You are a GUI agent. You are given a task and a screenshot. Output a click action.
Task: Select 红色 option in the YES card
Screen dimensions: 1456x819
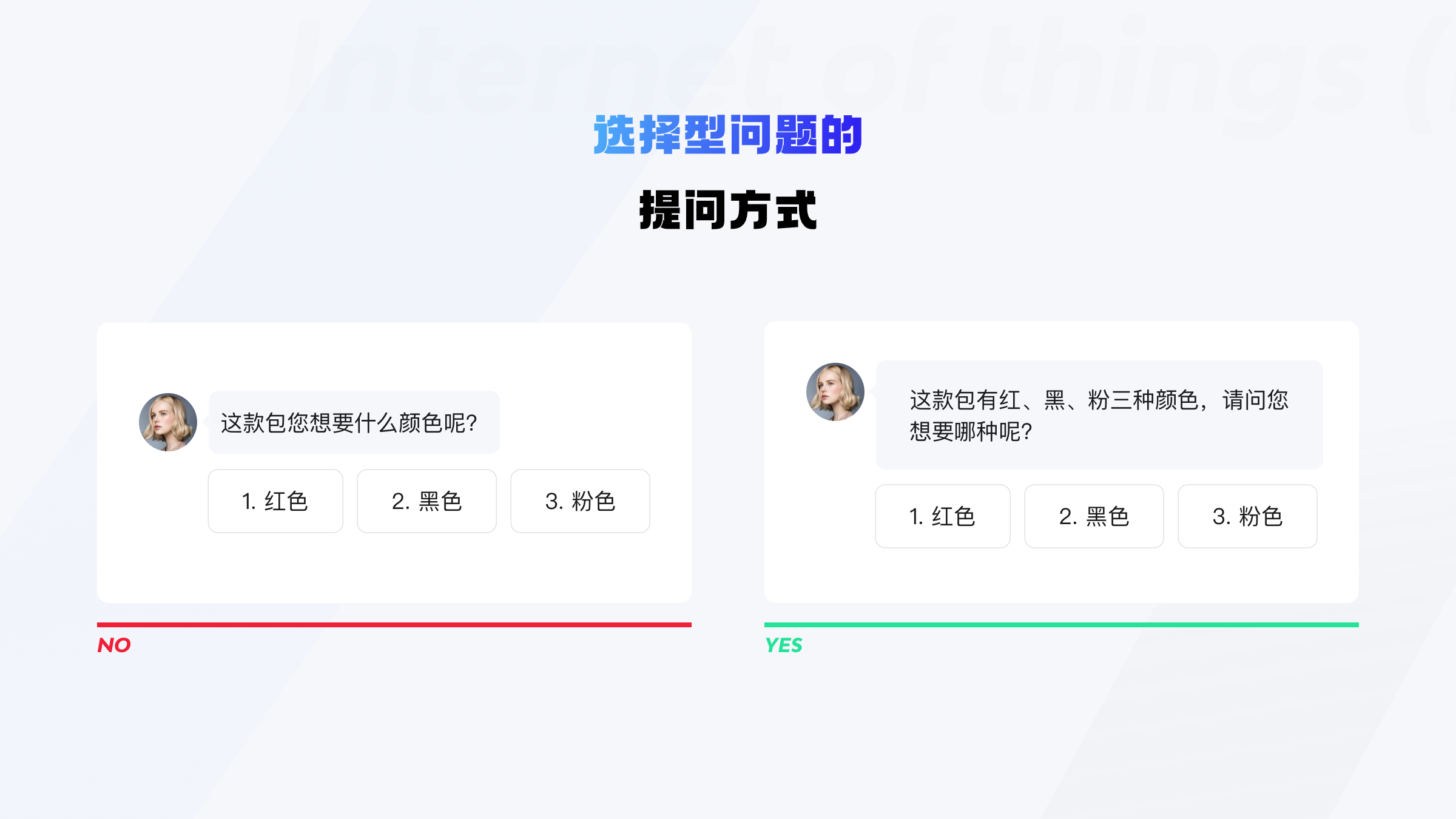point(943,516)
